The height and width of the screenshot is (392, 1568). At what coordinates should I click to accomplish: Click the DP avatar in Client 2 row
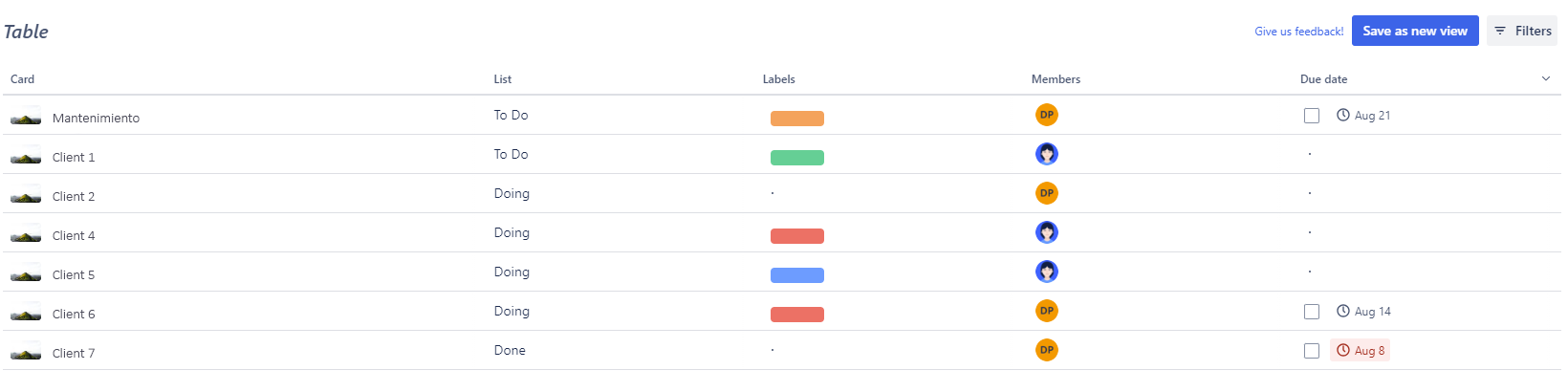pos(1047,193)
